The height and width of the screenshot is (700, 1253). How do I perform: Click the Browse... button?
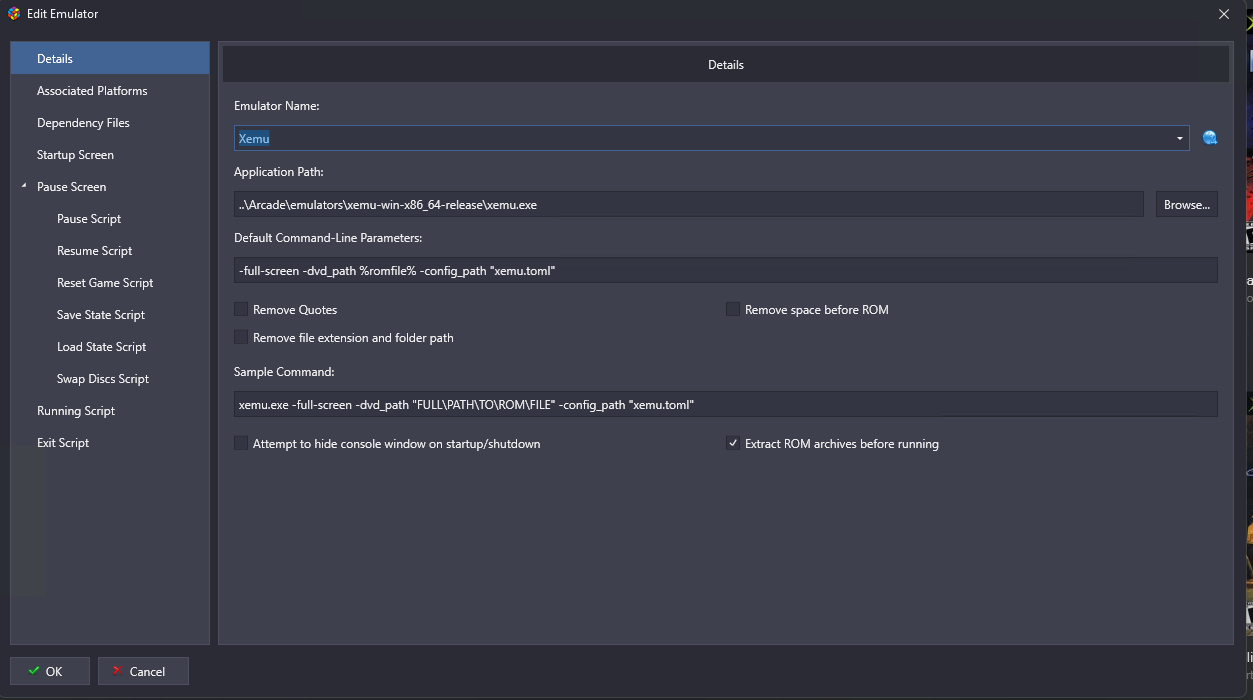point(1187,204)
